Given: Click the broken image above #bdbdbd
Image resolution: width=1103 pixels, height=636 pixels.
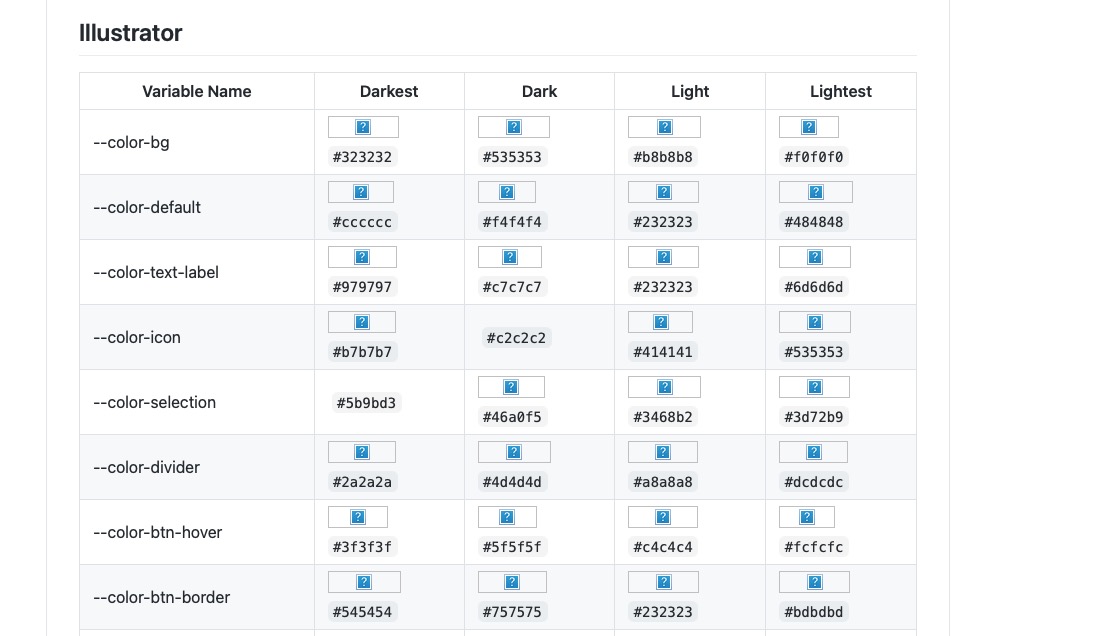Looking at the screenshot, I should click(x=814, y=582).
